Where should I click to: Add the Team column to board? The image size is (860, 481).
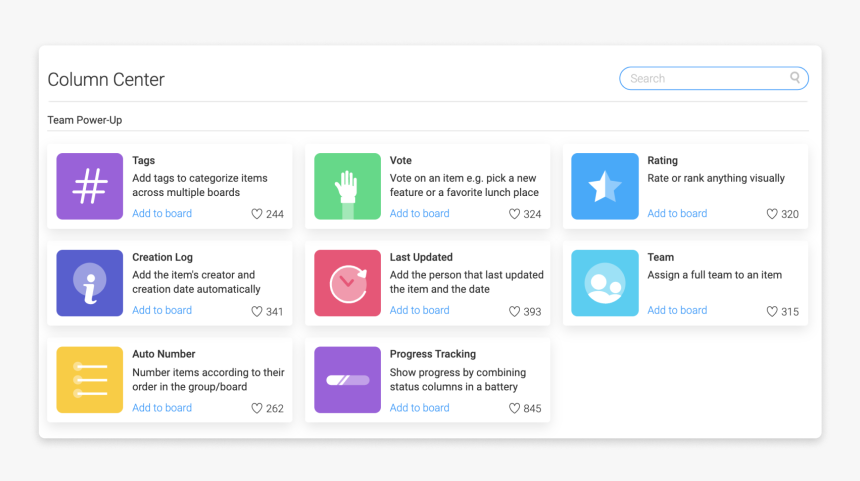click(677, 310)
